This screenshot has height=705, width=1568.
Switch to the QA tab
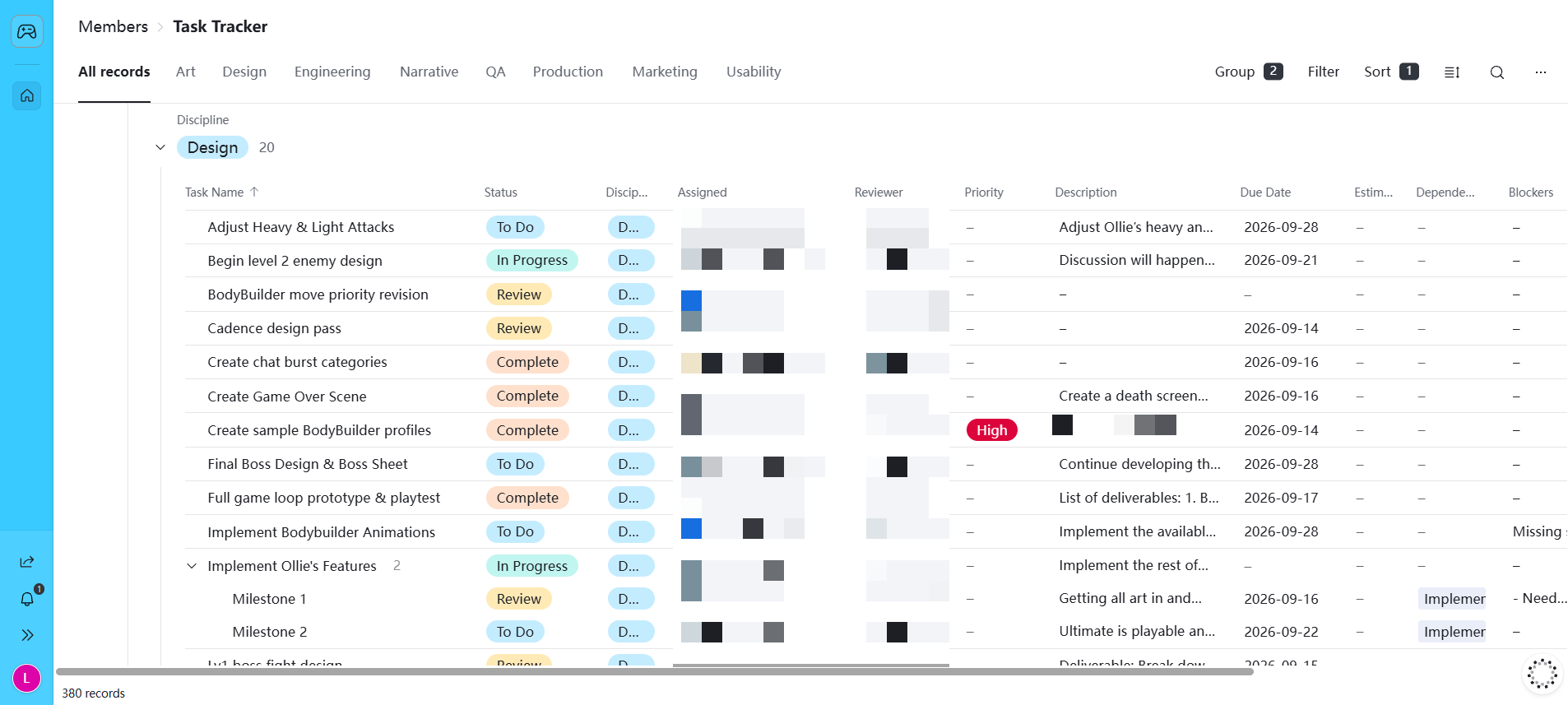(x=495, y=72)
